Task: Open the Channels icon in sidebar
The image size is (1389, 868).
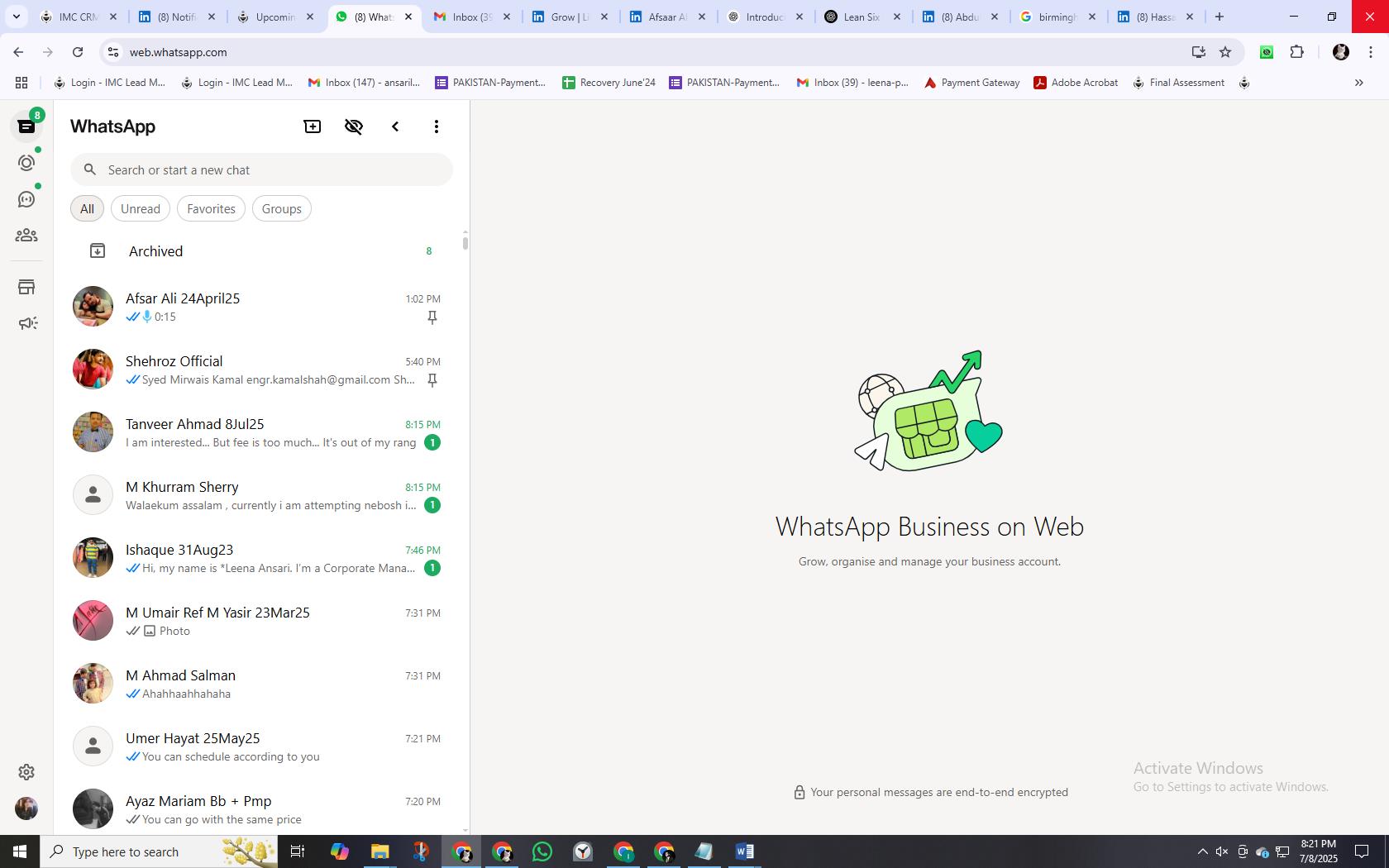Action: point(26,199)
